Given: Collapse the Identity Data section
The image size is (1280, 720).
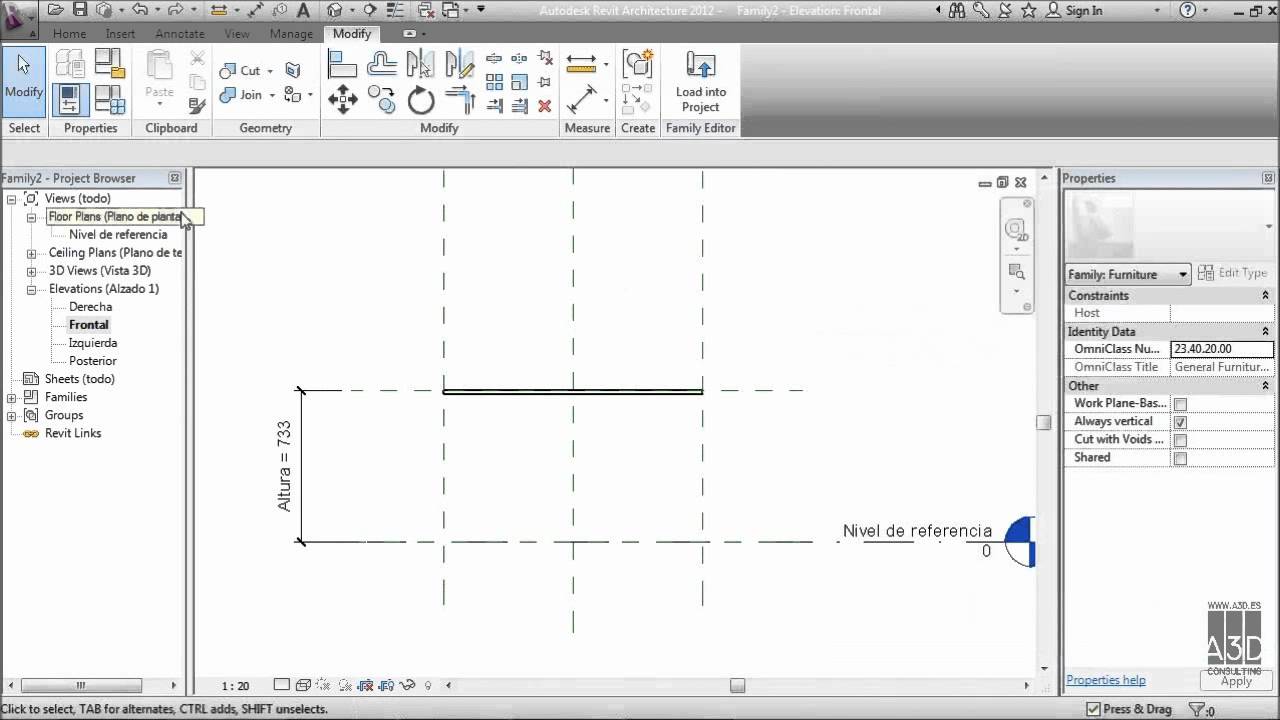Looking at the screenshot, I should point(1265,331).
